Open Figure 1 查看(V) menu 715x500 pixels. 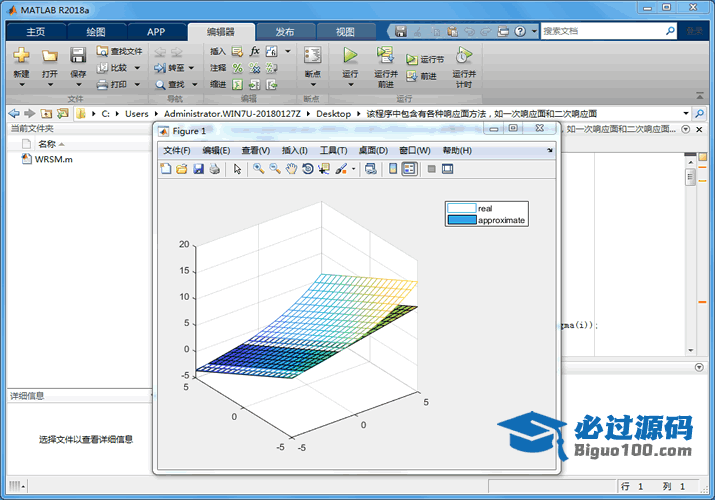256,150
